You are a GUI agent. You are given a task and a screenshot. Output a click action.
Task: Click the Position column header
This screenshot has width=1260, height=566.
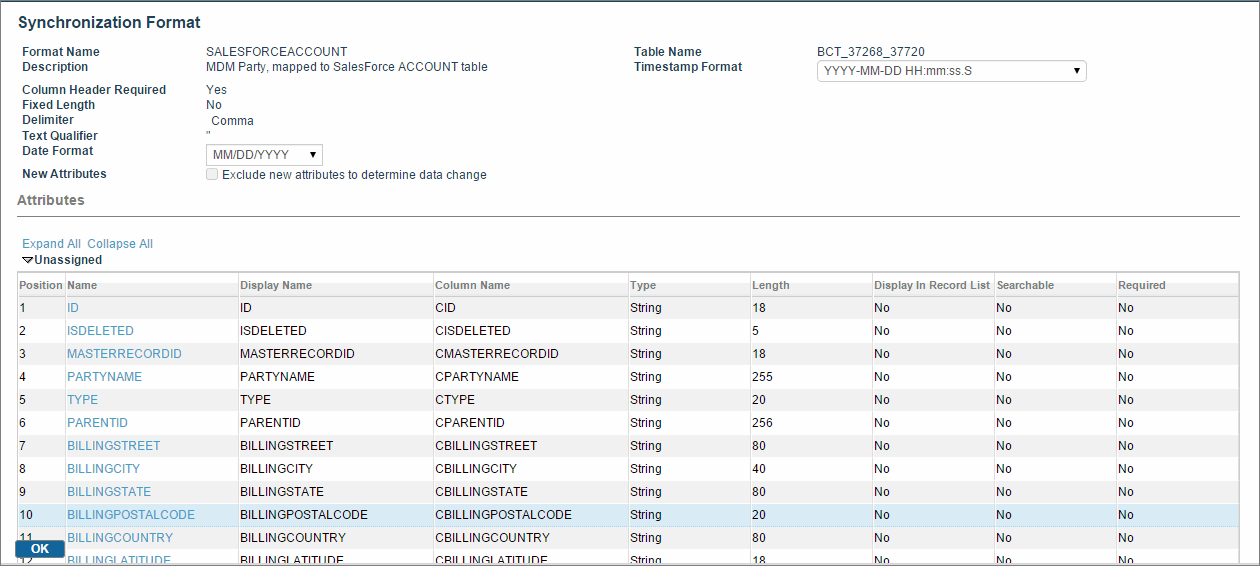[41, 285]
